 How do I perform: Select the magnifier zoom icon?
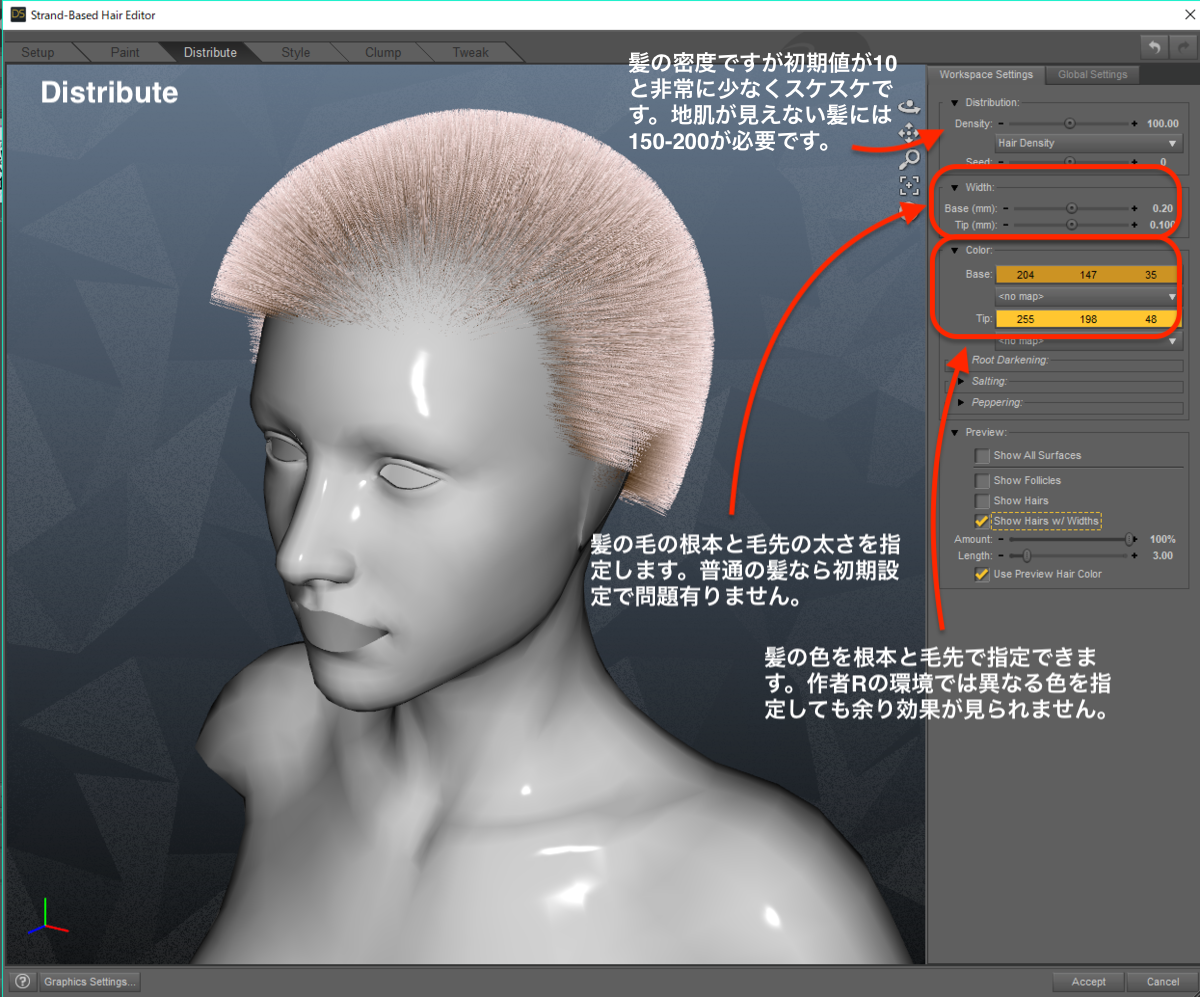(909, 158)
